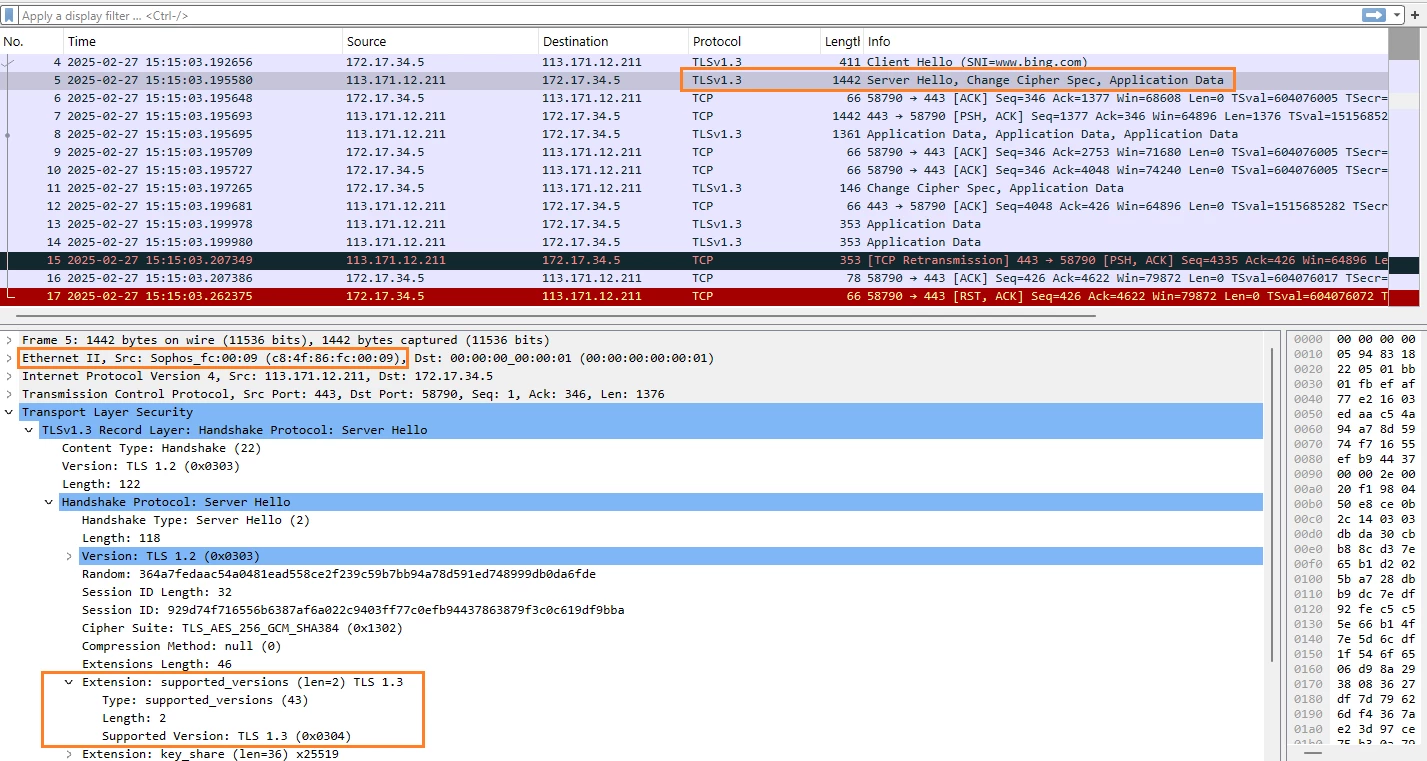Click the packet details vertical scrollbar
Viewport: 1427px width, 761px height.
pos(1272,503)
